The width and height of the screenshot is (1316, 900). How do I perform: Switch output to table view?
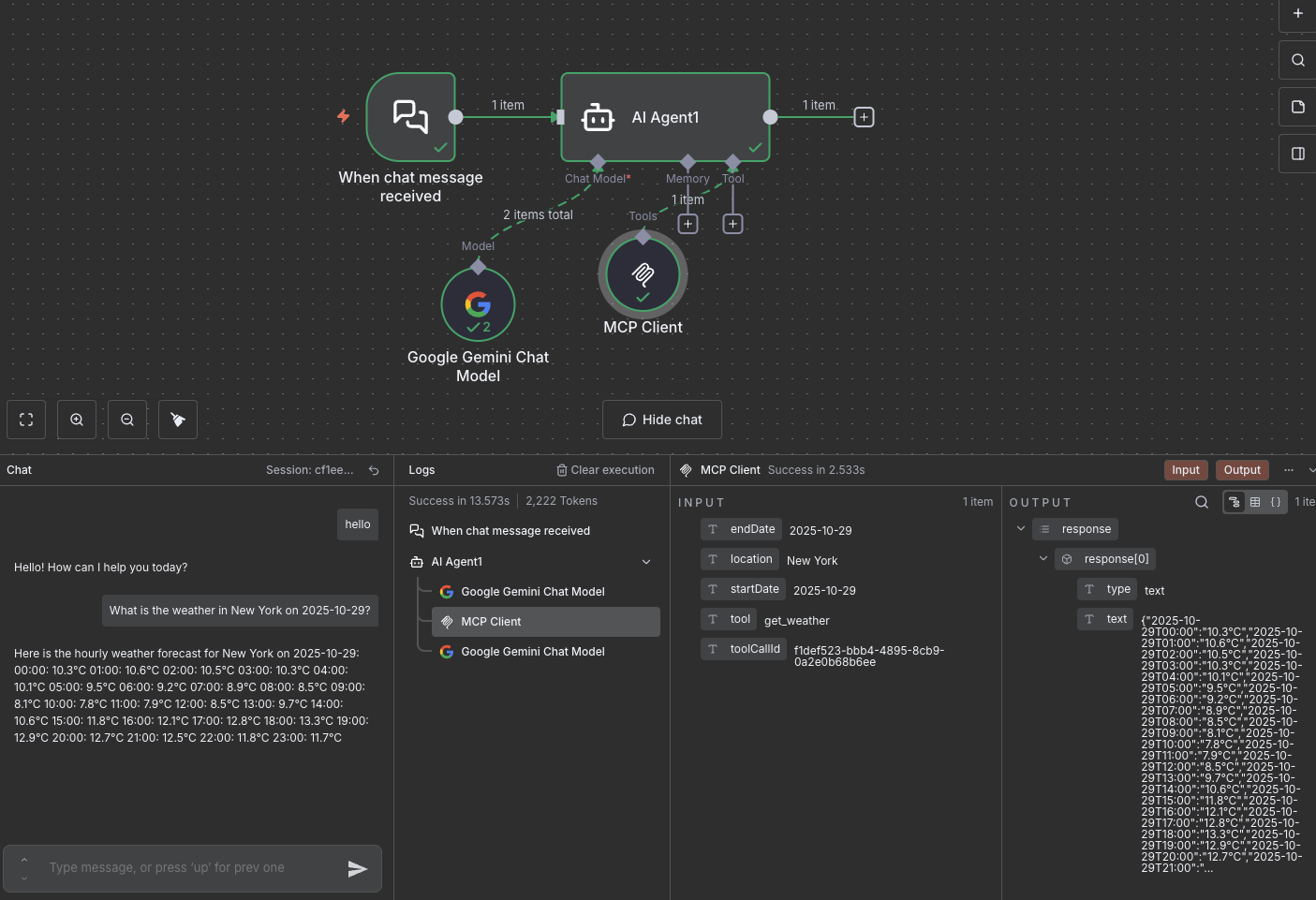(x=1255, y=502)
